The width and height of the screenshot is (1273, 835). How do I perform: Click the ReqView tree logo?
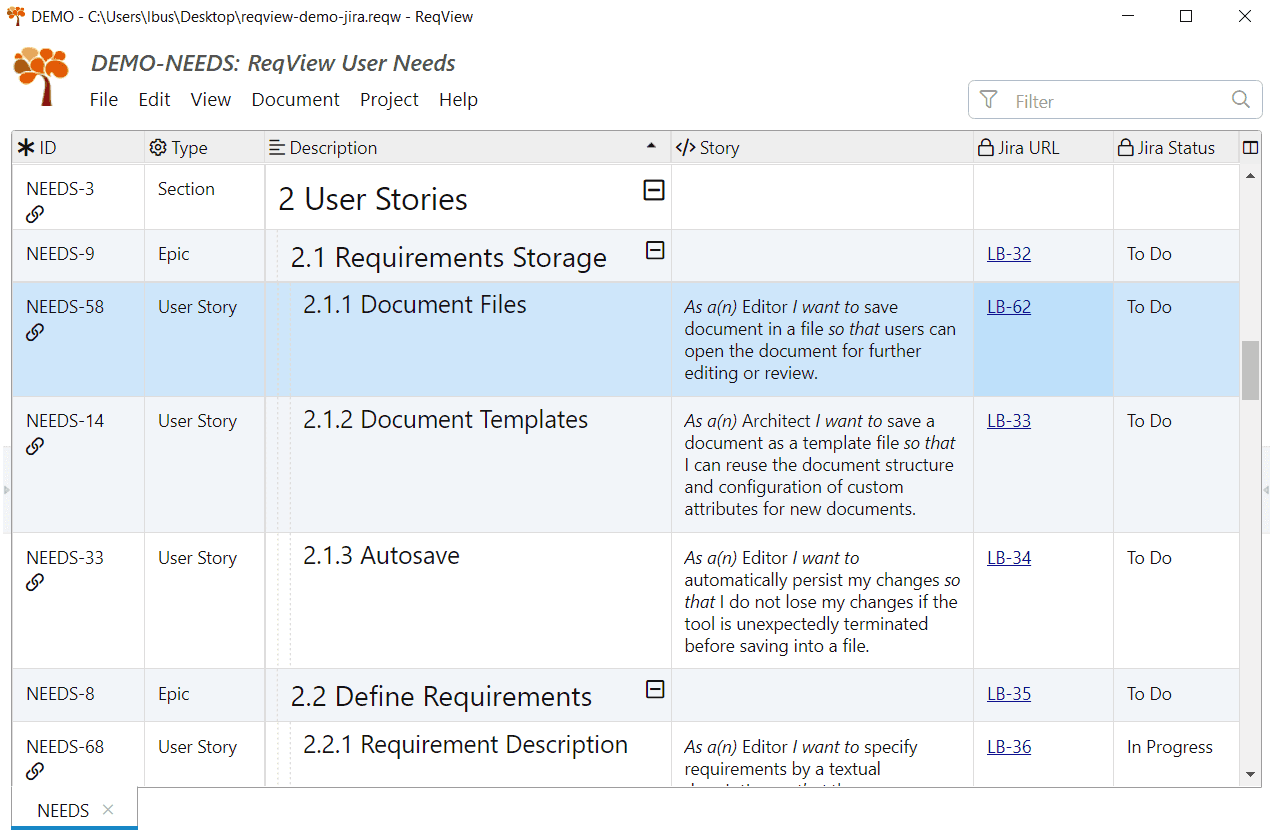(x=41, y=76)
